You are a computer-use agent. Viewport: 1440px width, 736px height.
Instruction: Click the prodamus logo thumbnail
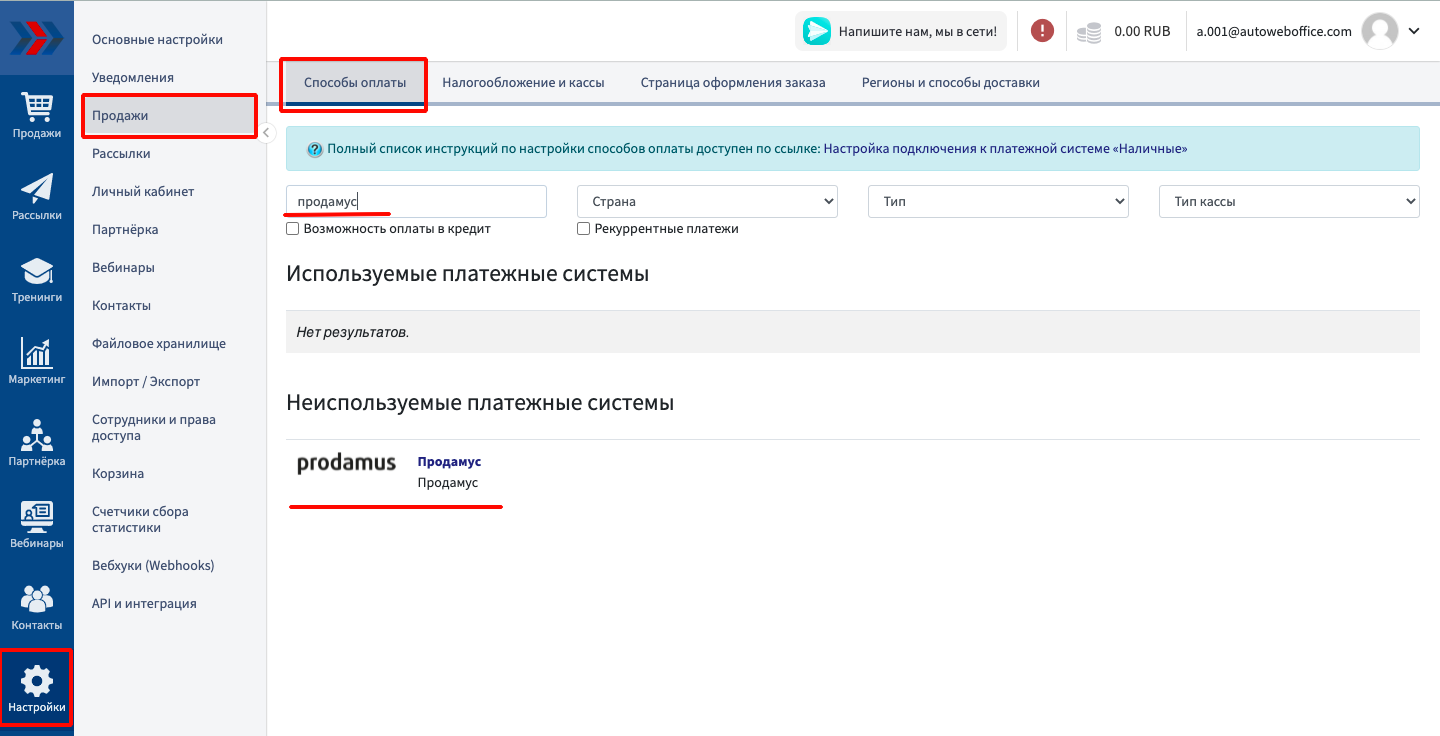[x=346, y=464]
